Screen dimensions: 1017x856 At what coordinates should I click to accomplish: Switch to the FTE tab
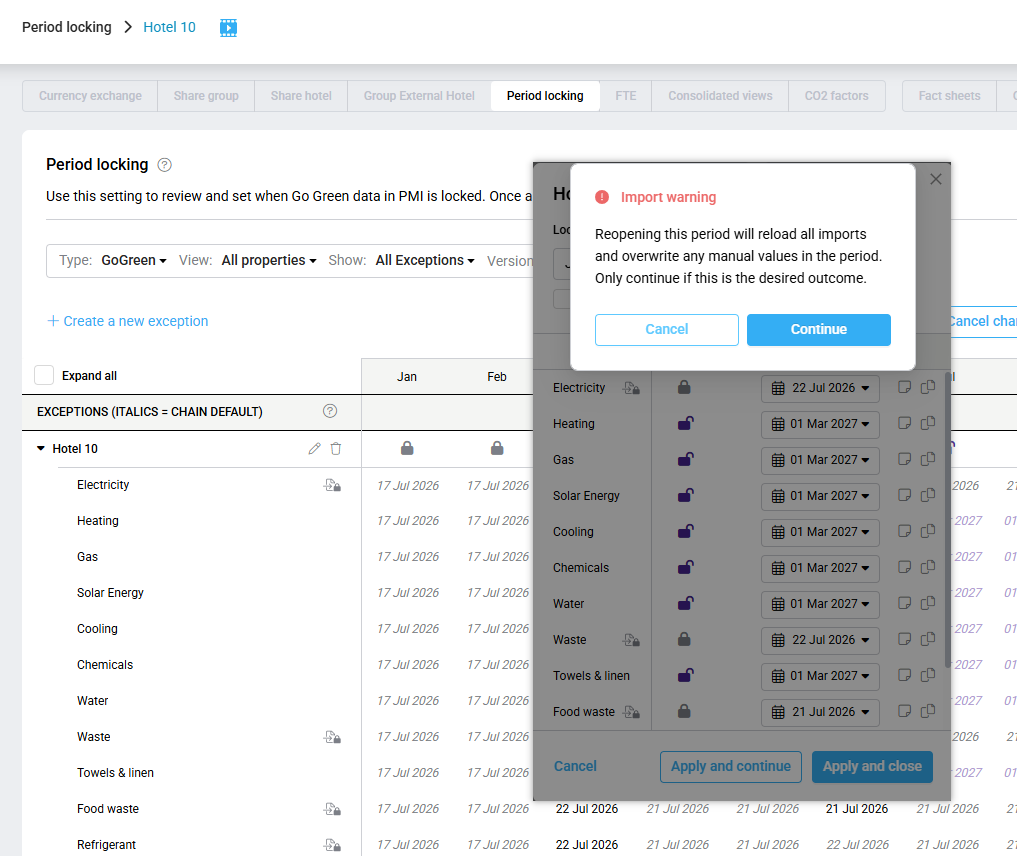click(626, 96)
